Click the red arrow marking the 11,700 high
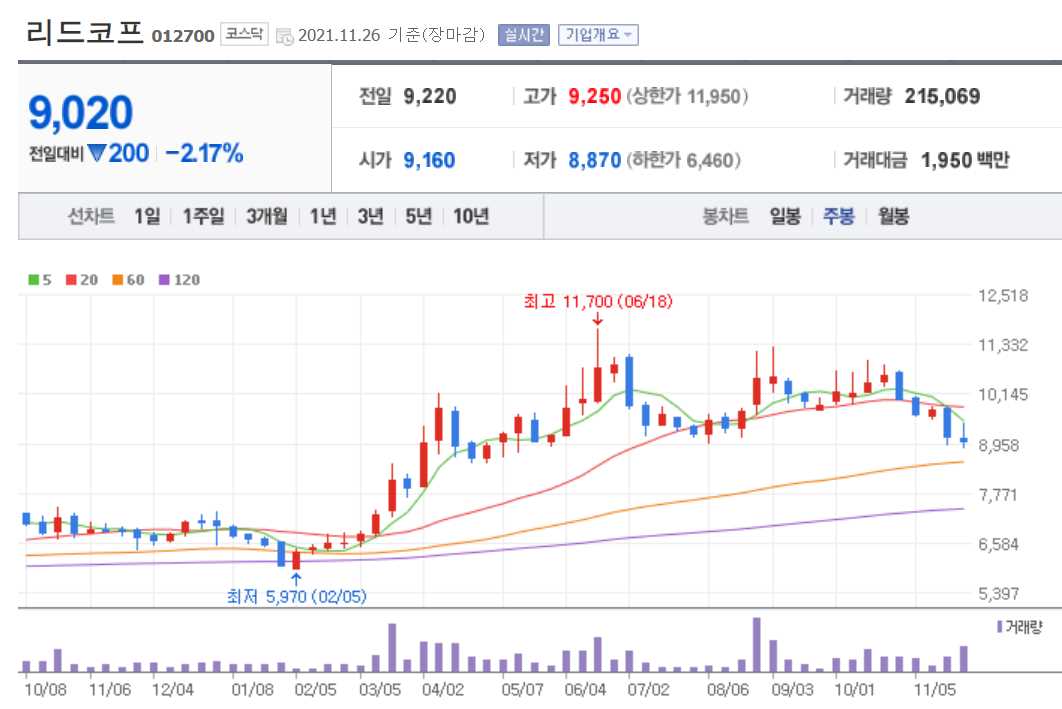Screen dimensions: 1062x709 599,320
